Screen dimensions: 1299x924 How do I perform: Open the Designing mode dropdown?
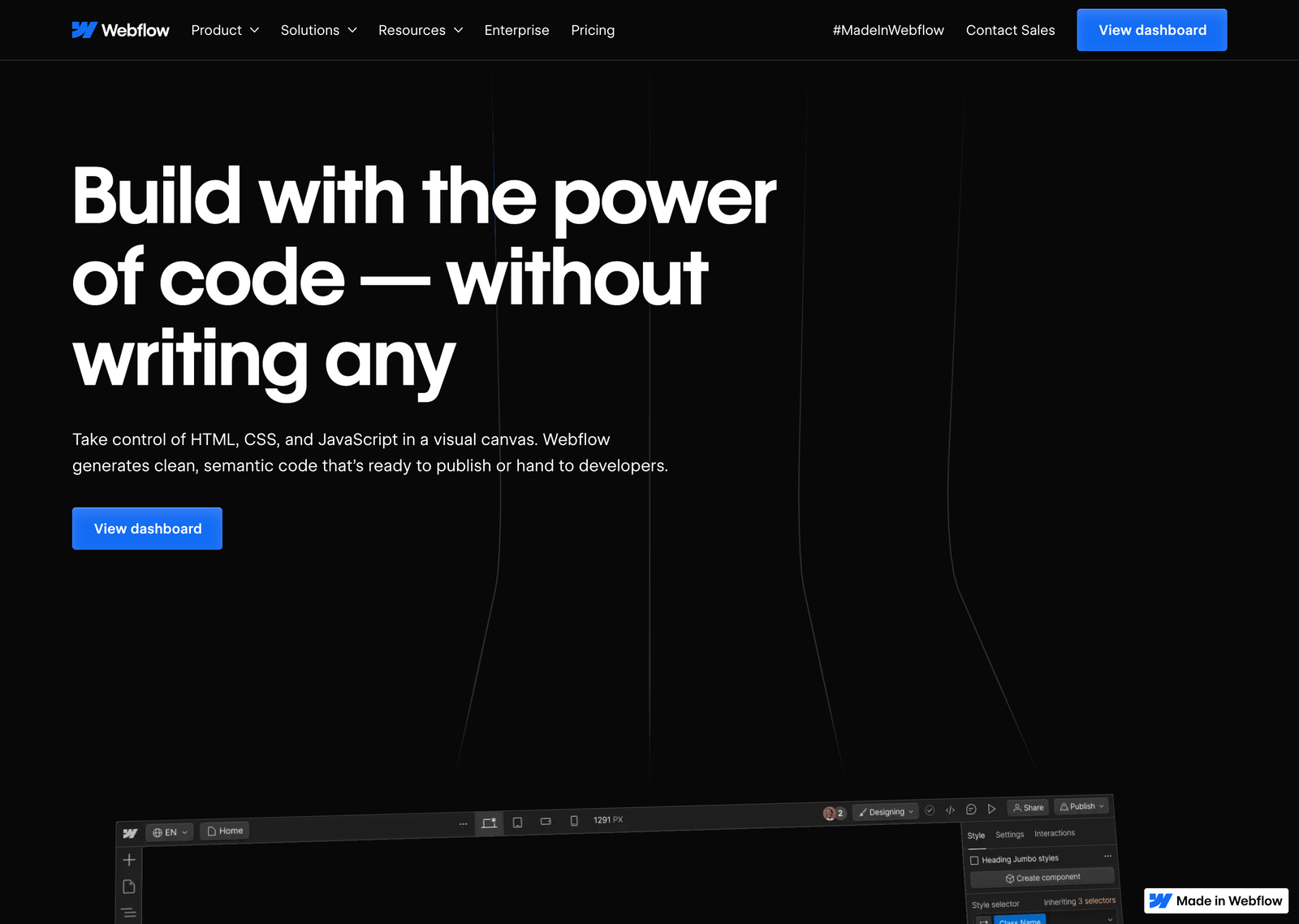886,812
